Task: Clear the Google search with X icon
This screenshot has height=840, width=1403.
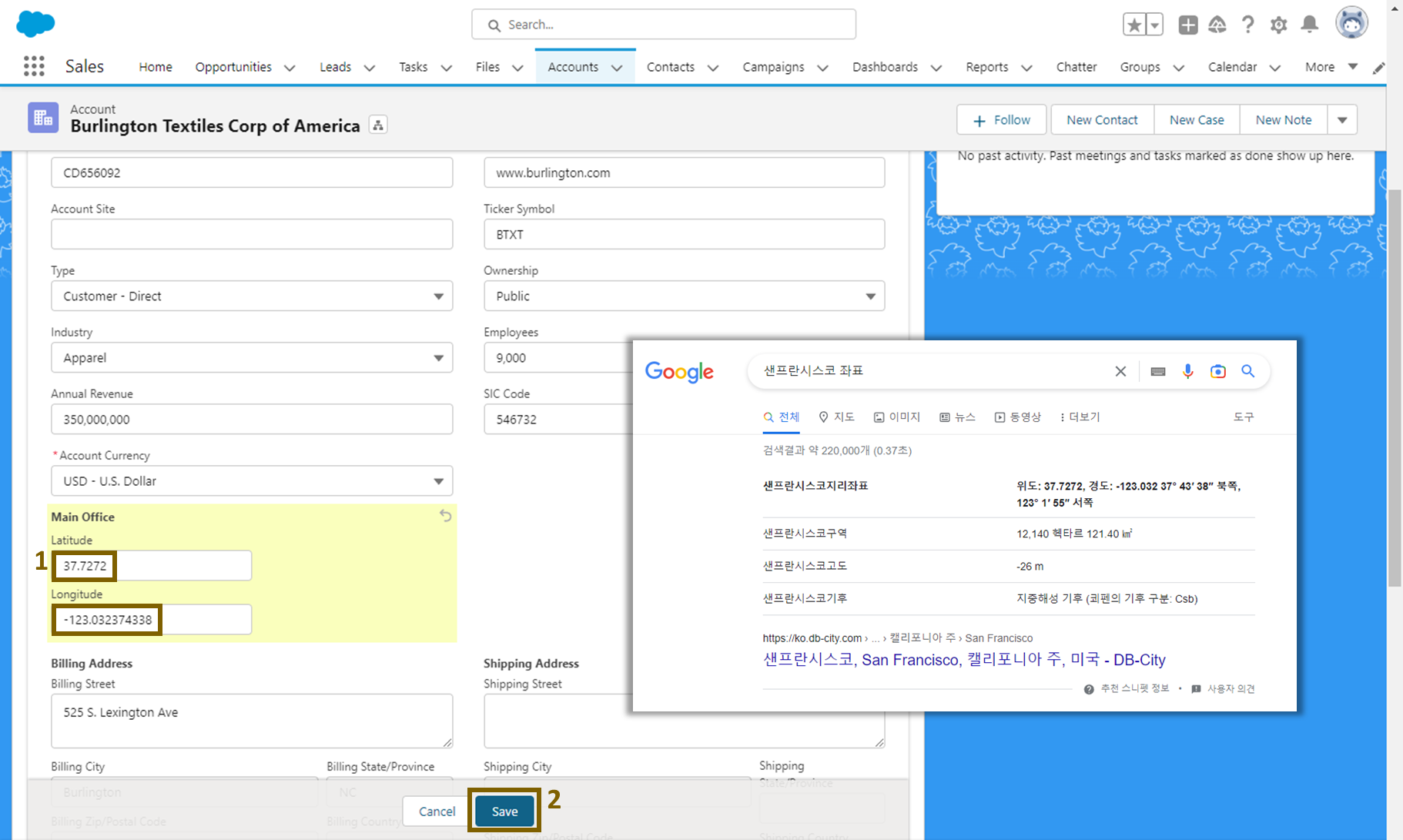Action: (x=1120, y=371)
